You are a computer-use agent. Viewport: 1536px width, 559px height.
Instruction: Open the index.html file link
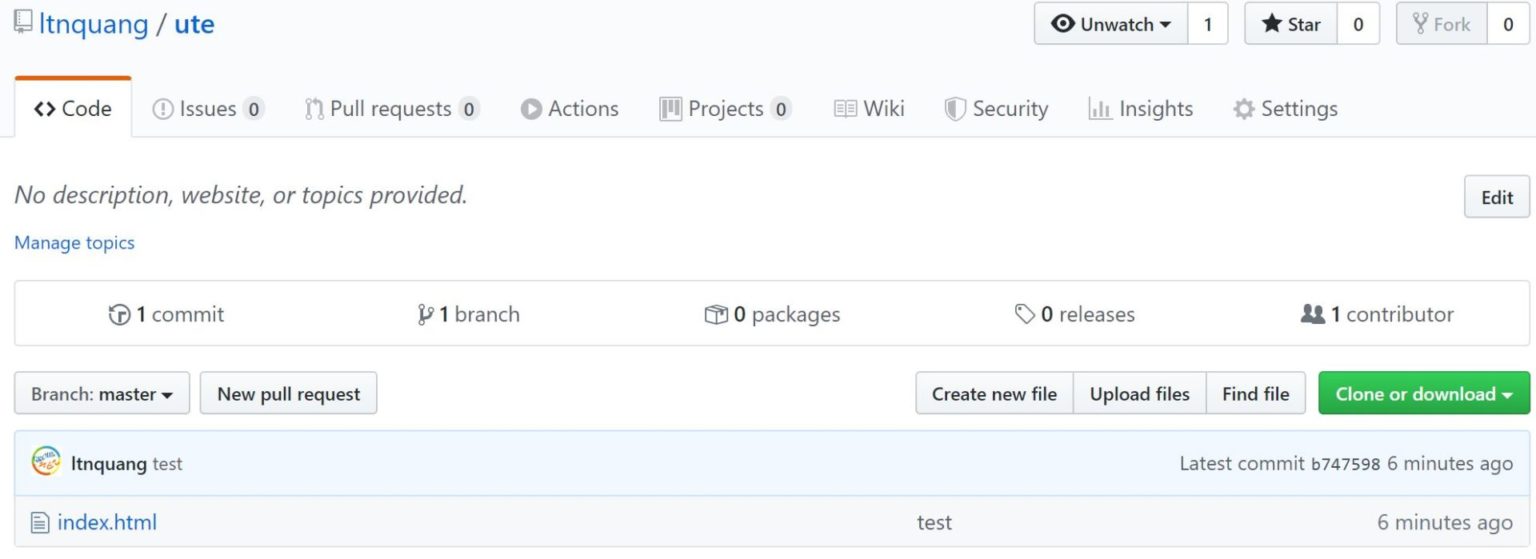tap(107, 523)
